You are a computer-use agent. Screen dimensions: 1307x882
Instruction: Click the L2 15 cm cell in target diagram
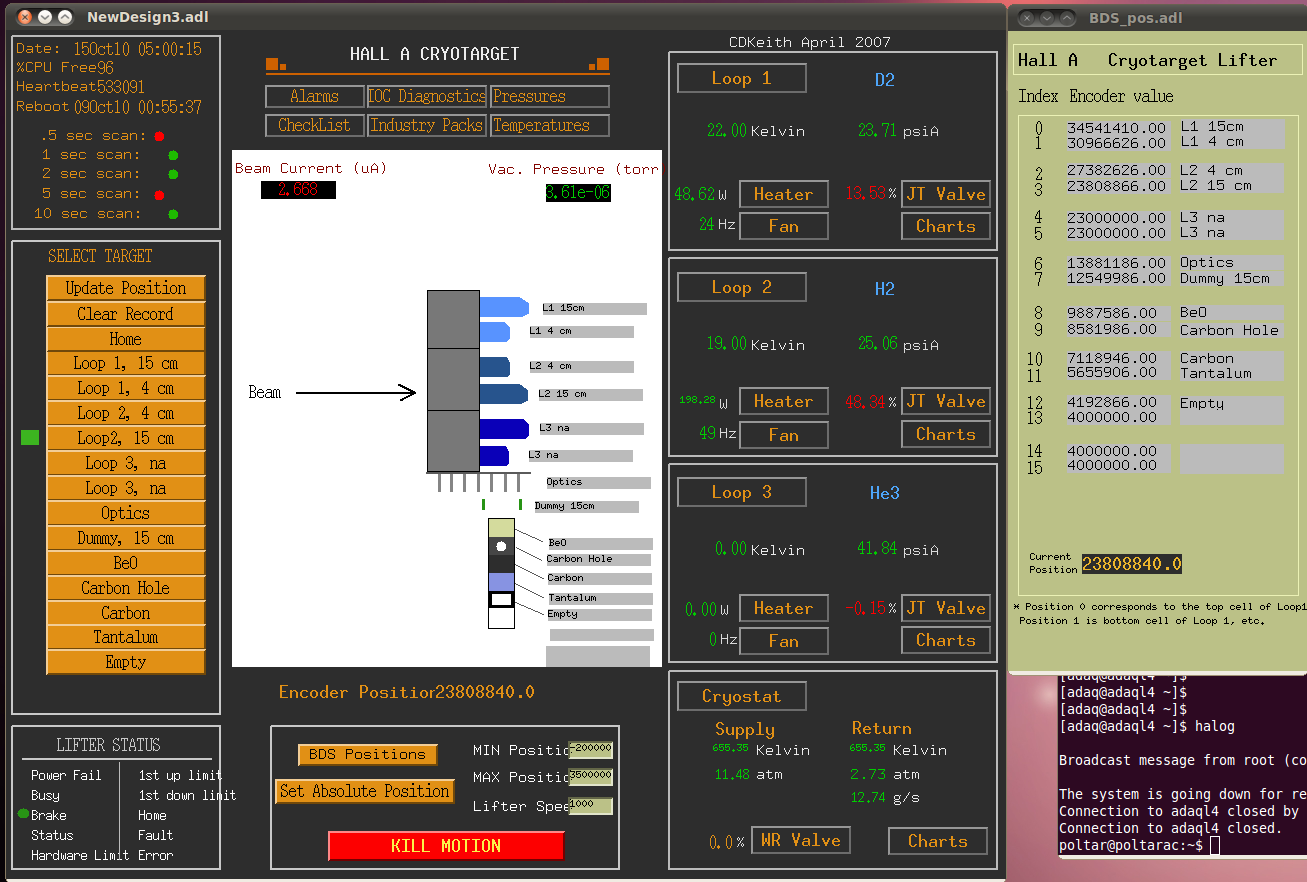(503, 394)
